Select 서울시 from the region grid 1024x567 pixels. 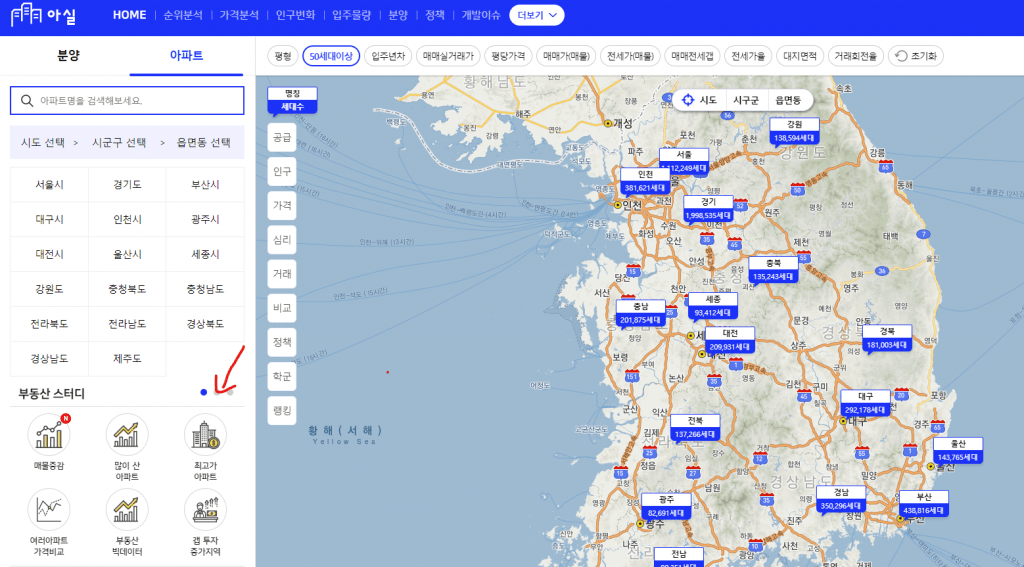tap(49, 185)
